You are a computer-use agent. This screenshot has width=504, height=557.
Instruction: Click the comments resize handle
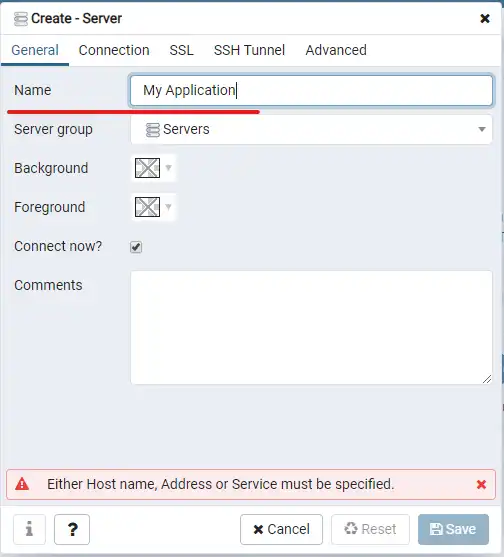(x=487, y=379)
